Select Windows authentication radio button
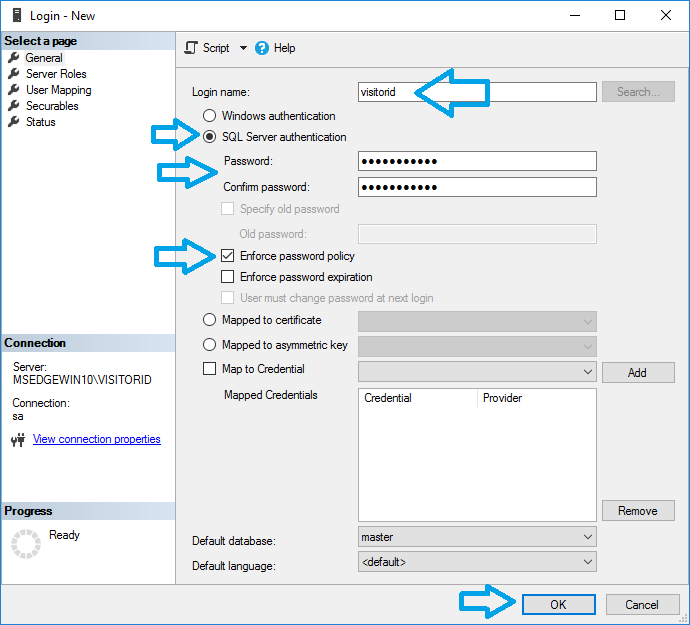Viewport: 690px width, 625px height. click(x=210, y=116)
